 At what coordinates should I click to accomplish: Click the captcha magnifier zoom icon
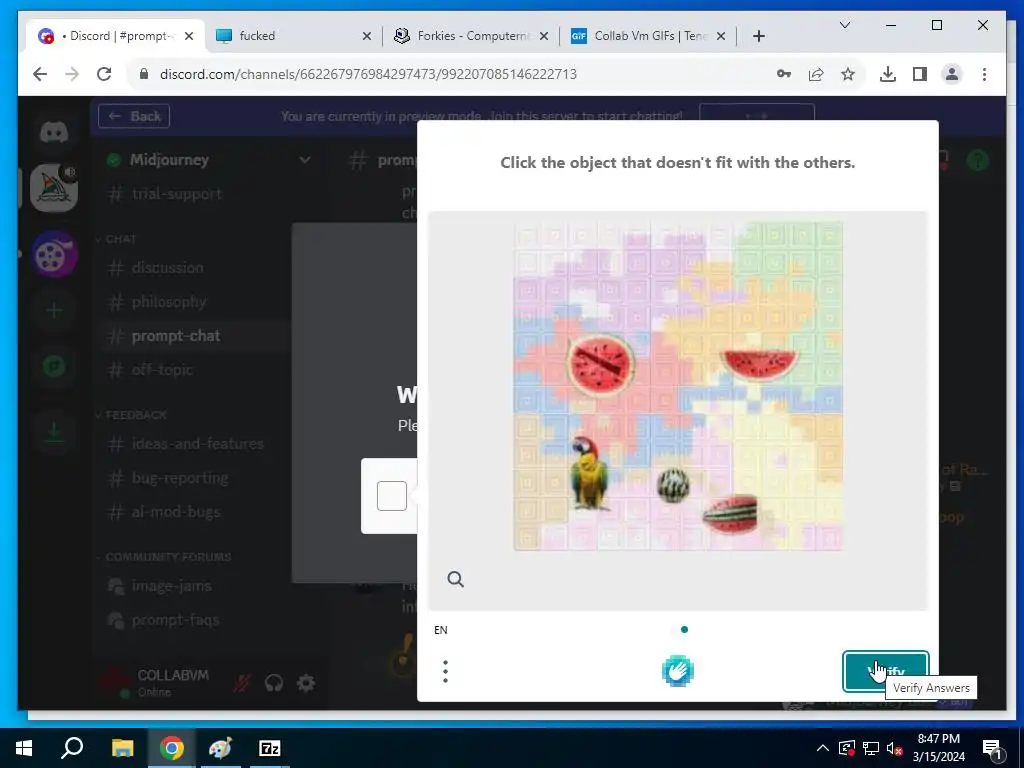click(456, 579)
